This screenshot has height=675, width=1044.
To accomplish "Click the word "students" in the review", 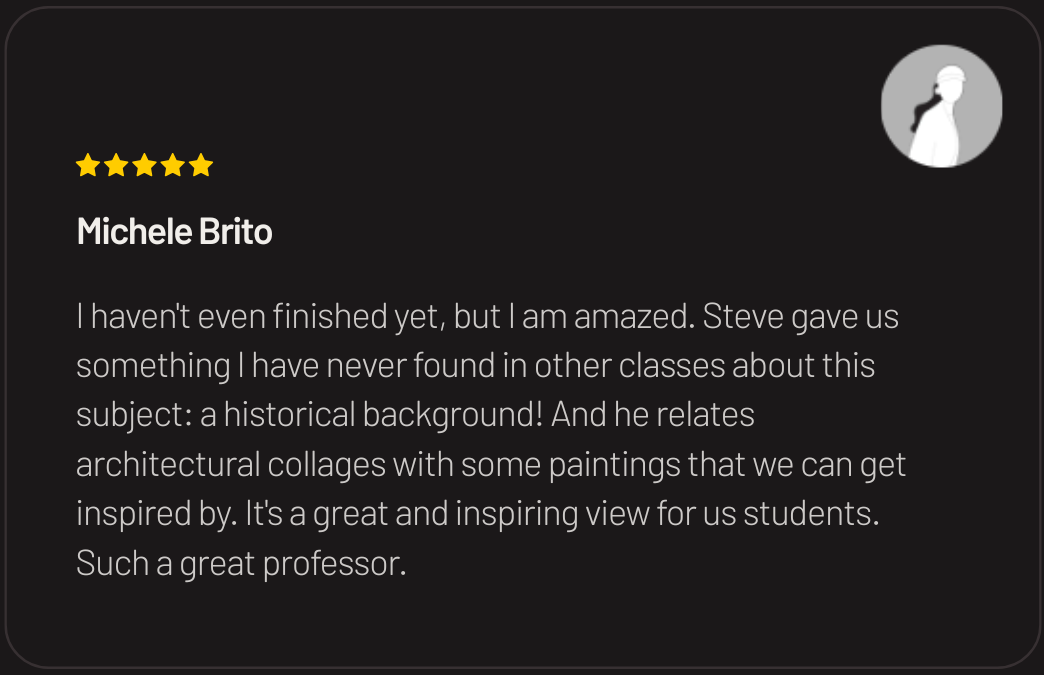I will pos(807,514).
